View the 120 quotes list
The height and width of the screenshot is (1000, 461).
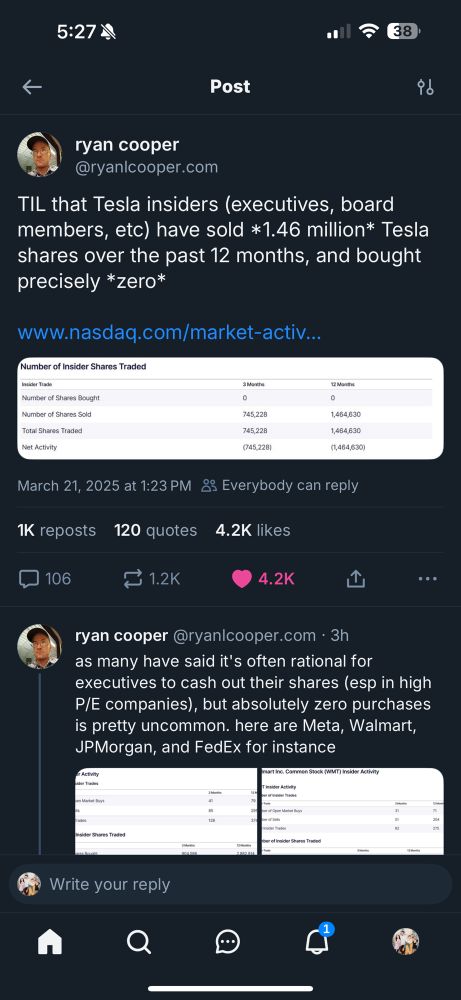156,530
